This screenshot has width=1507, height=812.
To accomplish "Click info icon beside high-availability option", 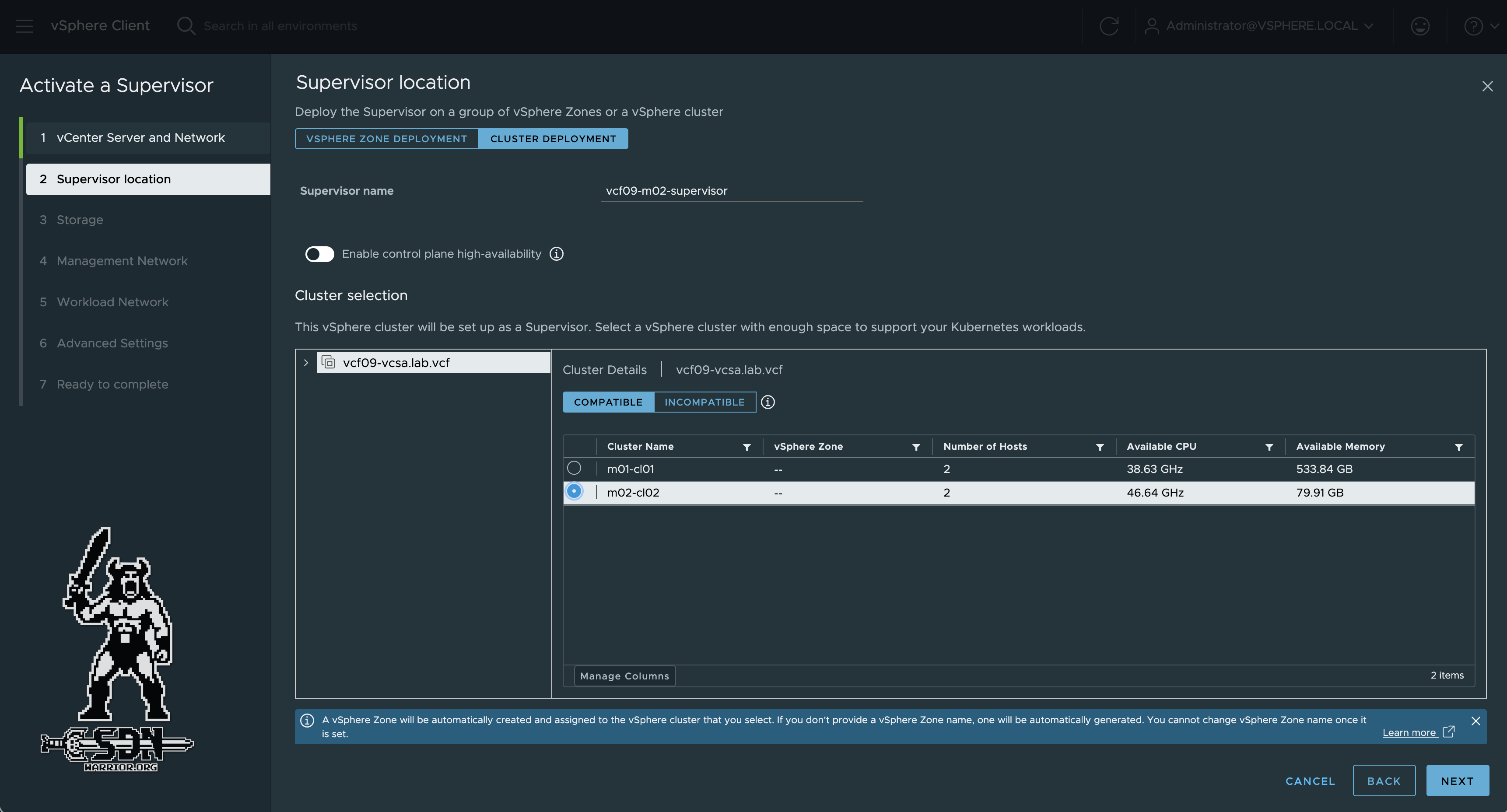I will click(x=556, y=253).
